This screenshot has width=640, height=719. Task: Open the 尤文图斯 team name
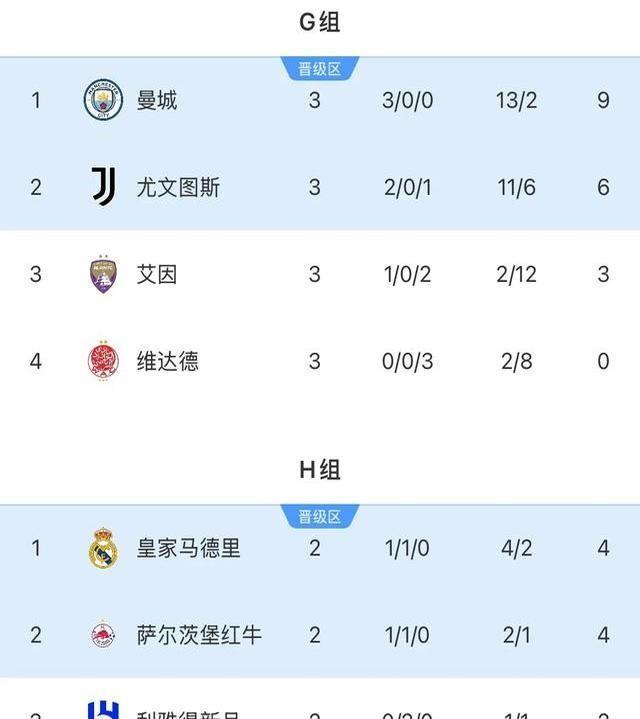click(x=178, y=187)
